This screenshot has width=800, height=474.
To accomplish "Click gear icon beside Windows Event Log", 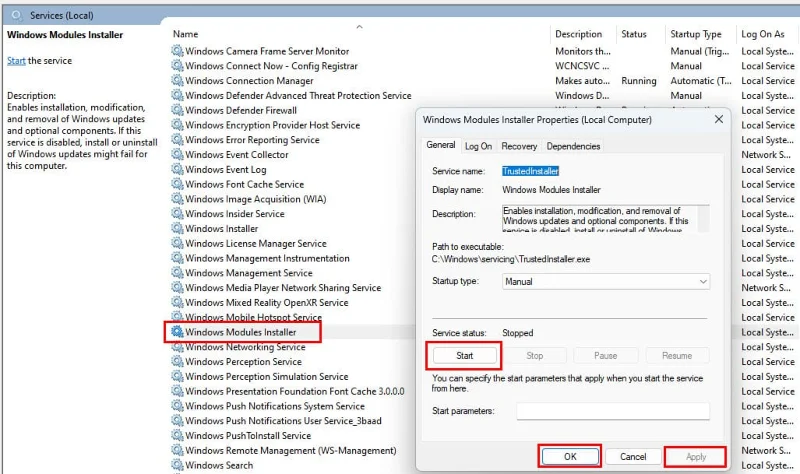I will pos(177,169).
